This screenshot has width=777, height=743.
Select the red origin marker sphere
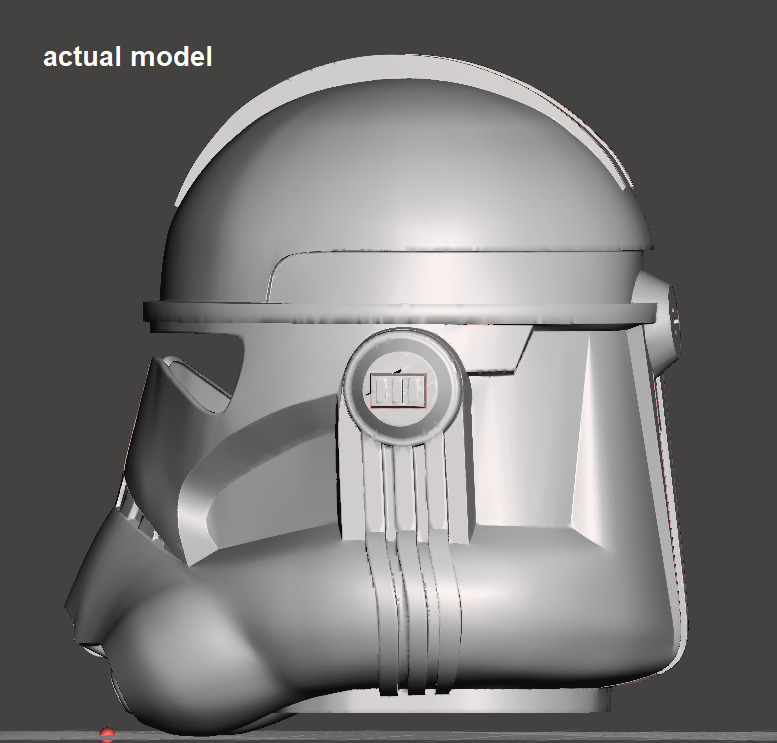tap(107, 734)
